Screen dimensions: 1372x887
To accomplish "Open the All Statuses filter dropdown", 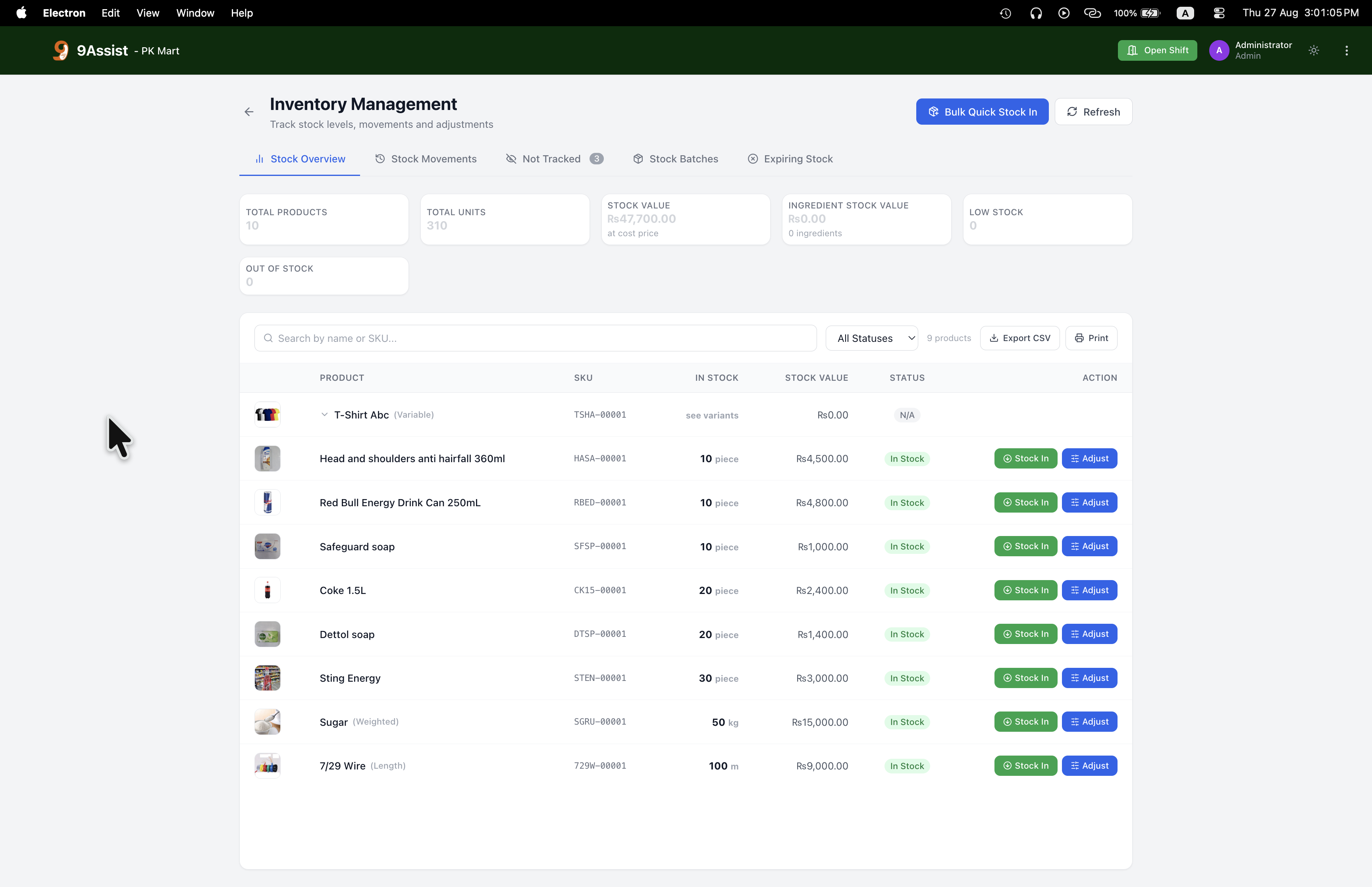I will [872, 338].
